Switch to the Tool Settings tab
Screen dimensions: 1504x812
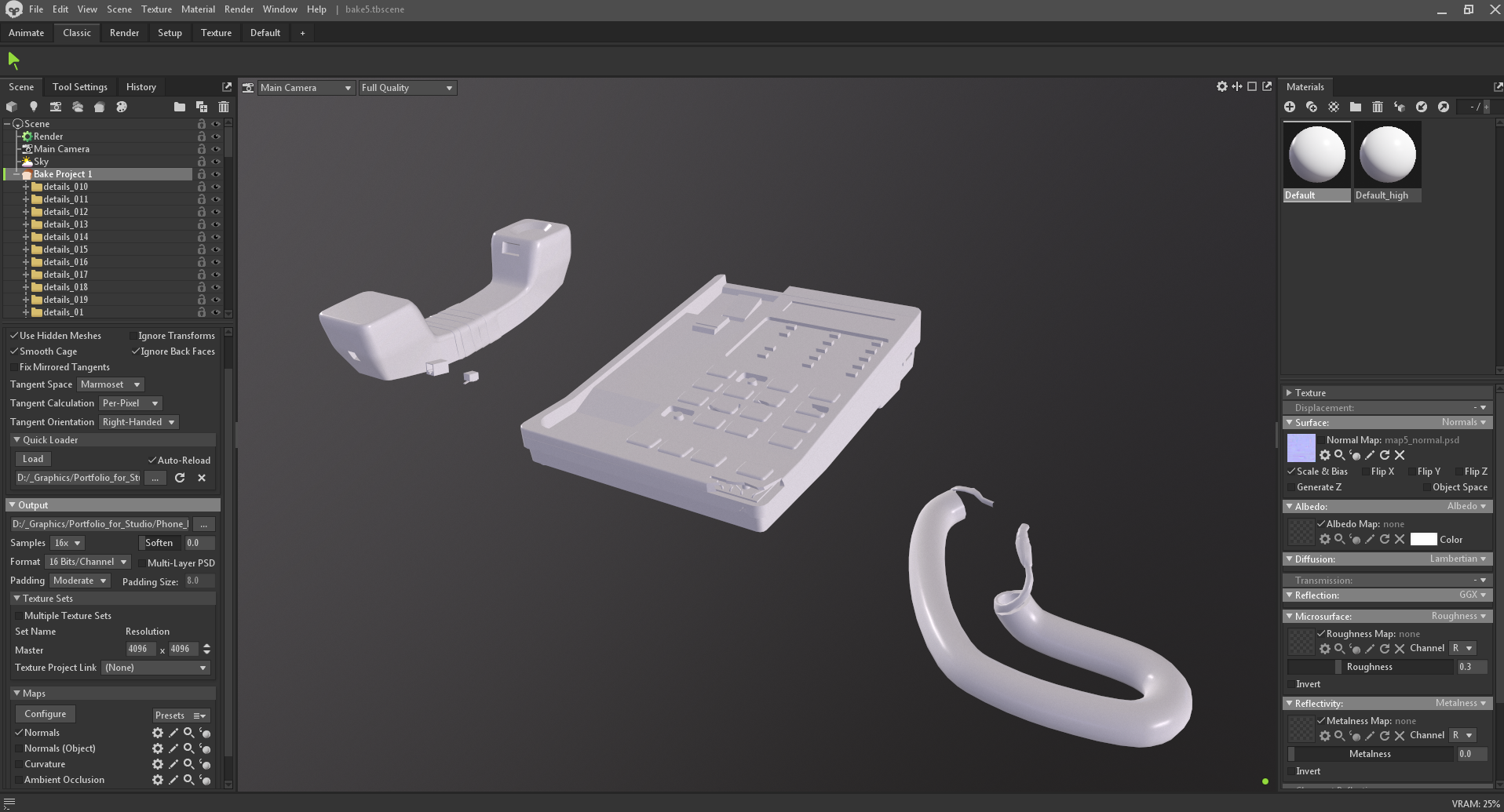click(x=80, y=87)
